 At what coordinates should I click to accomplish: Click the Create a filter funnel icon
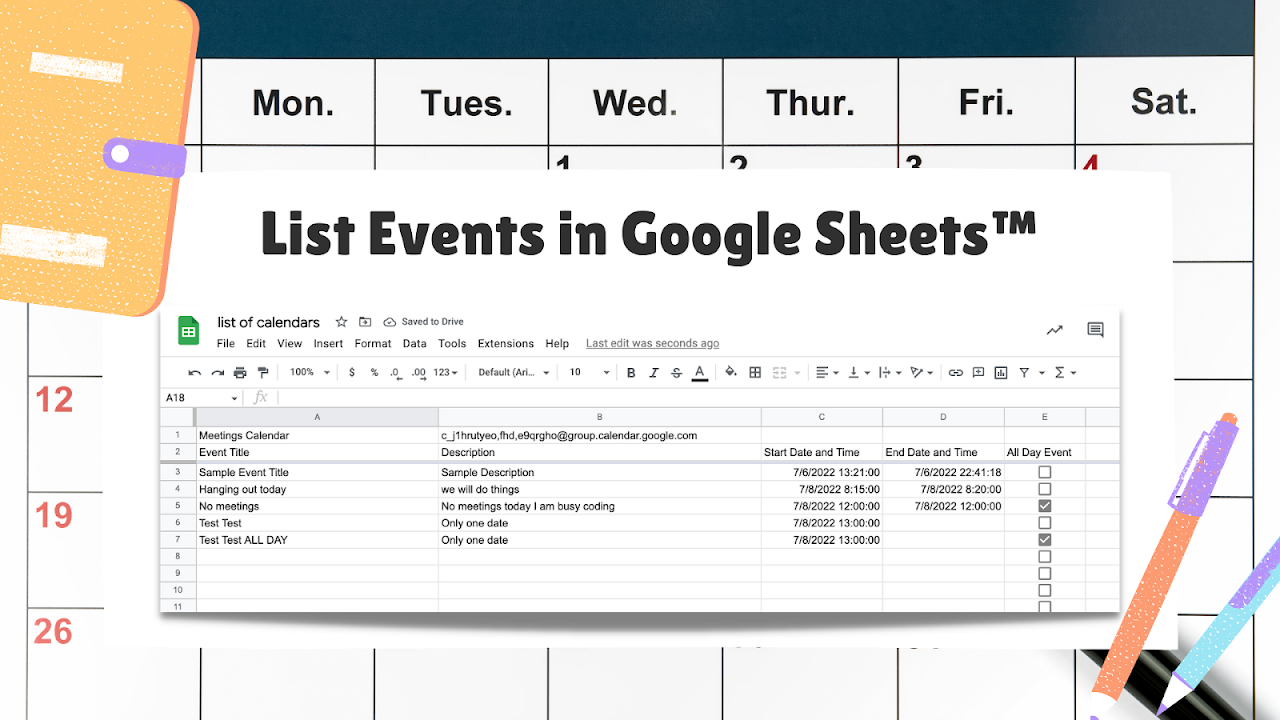[x=1024, y=373]
